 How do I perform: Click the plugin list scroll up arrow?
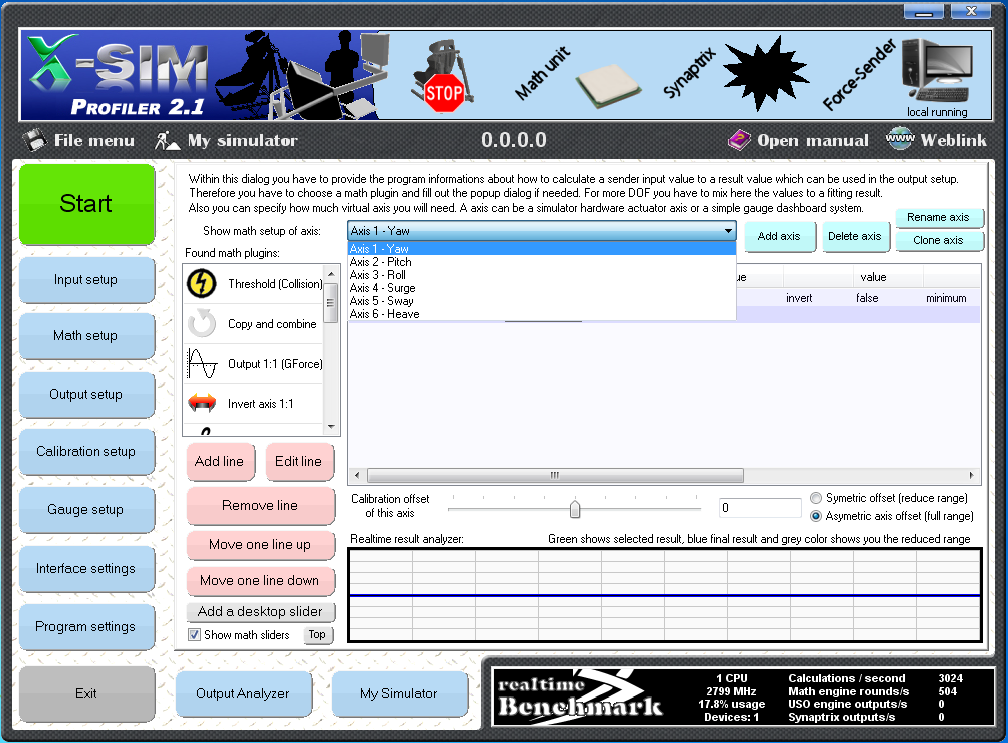pyautogui.click(x=332, y=274)
